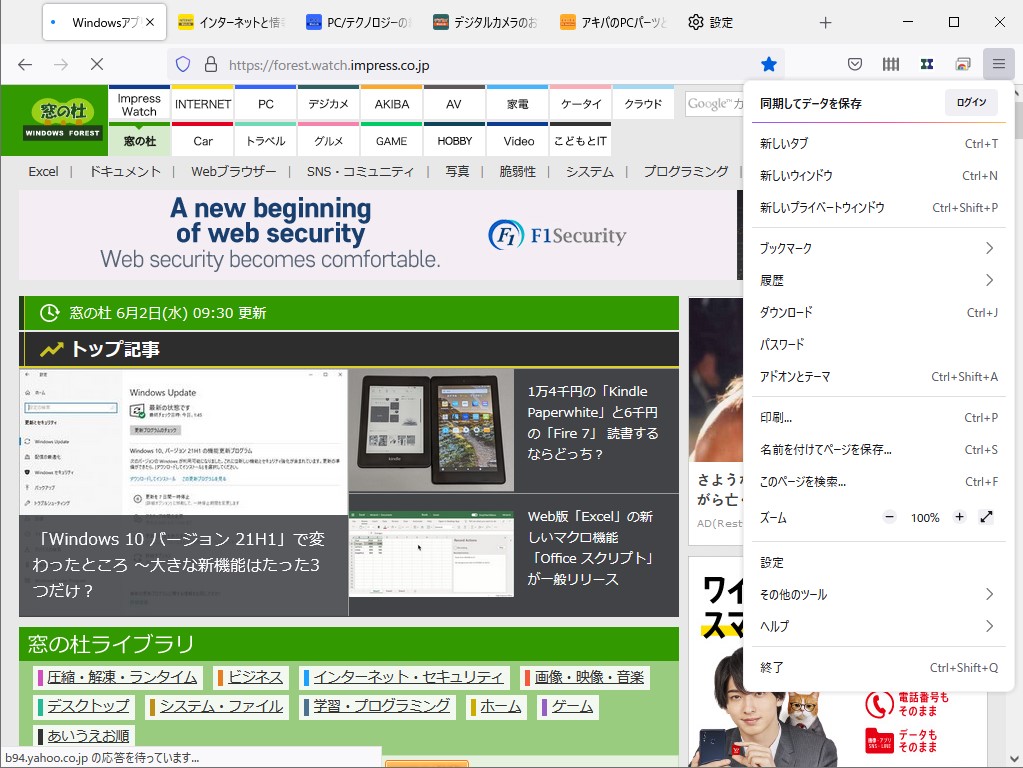Screen dimensions: 1023x768
Task: Expand the 履歴 submenu
Action: point(878,280)
